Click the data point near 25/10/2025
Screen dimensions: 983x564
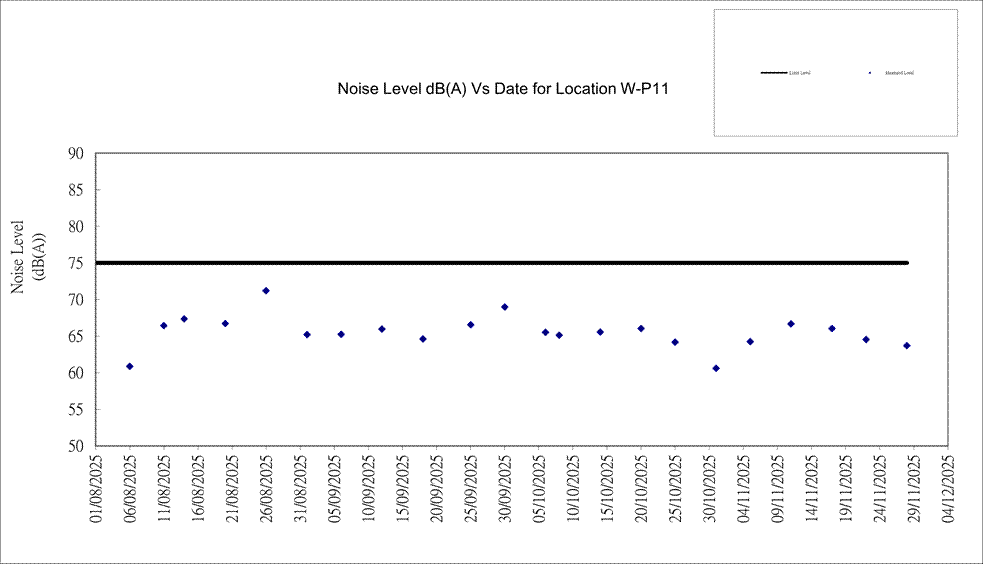675,342
